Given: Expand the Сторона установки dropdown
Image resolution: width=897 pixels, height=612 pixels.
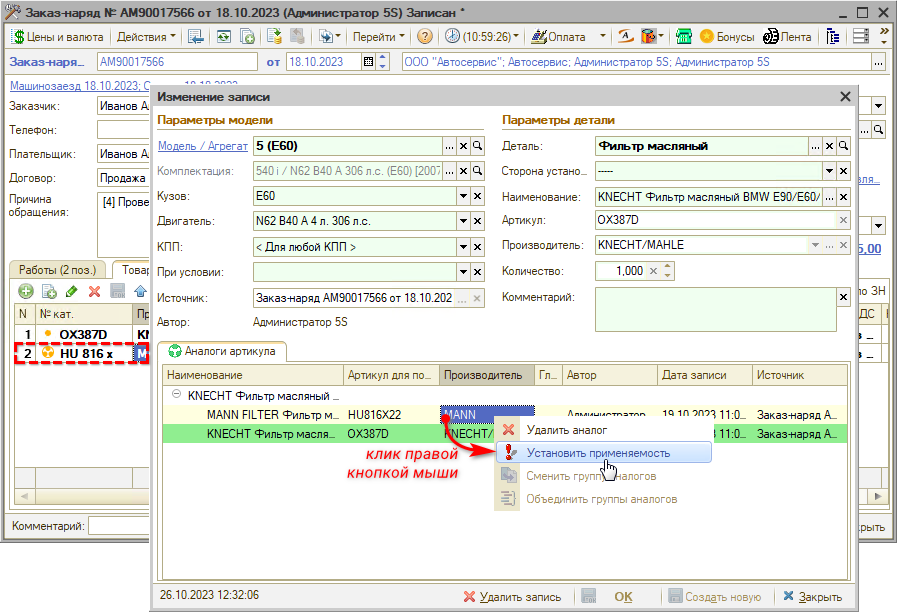Looking at the screenshot, I should click(829, 171).
